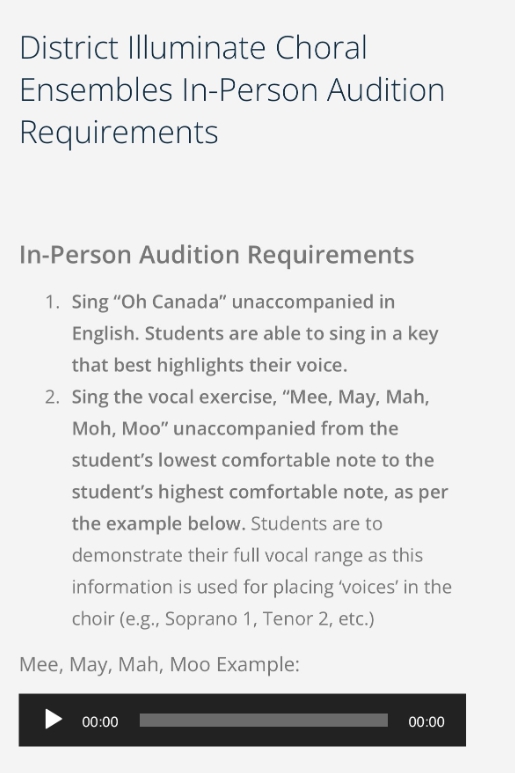
Task: Click the text Sing "Oh Canada" unaccompanied in
Action: click(233, 302)
